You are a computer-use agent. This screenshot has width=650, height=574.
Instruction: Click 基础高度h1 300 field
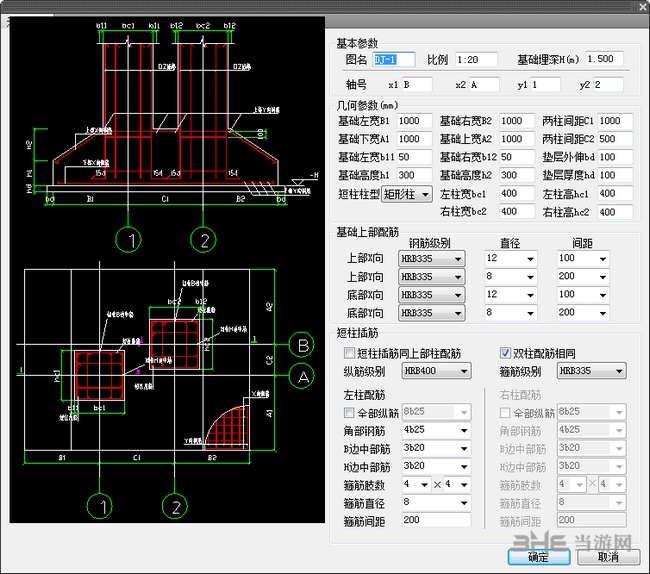415,175
